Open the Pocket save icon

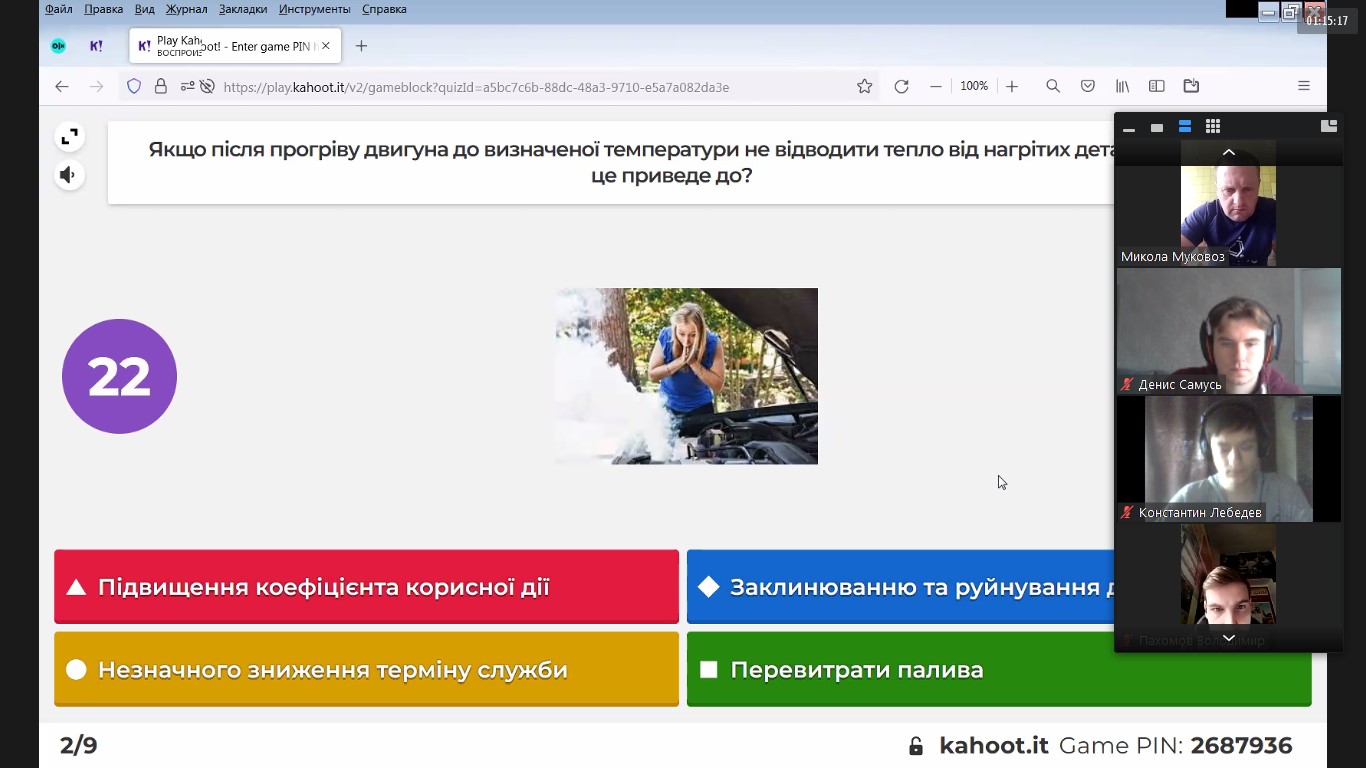(x=1087, y=87)
